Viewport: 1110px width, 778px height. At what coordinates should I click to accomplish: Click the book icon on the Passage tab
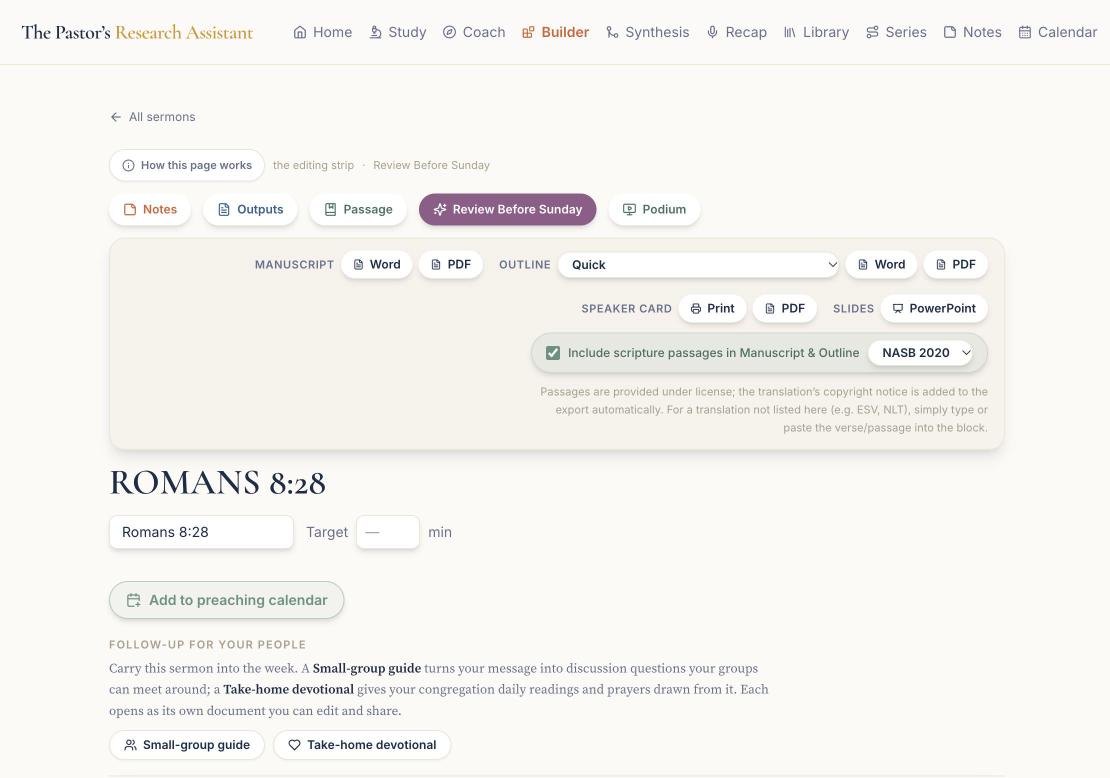tap(330, 210)
